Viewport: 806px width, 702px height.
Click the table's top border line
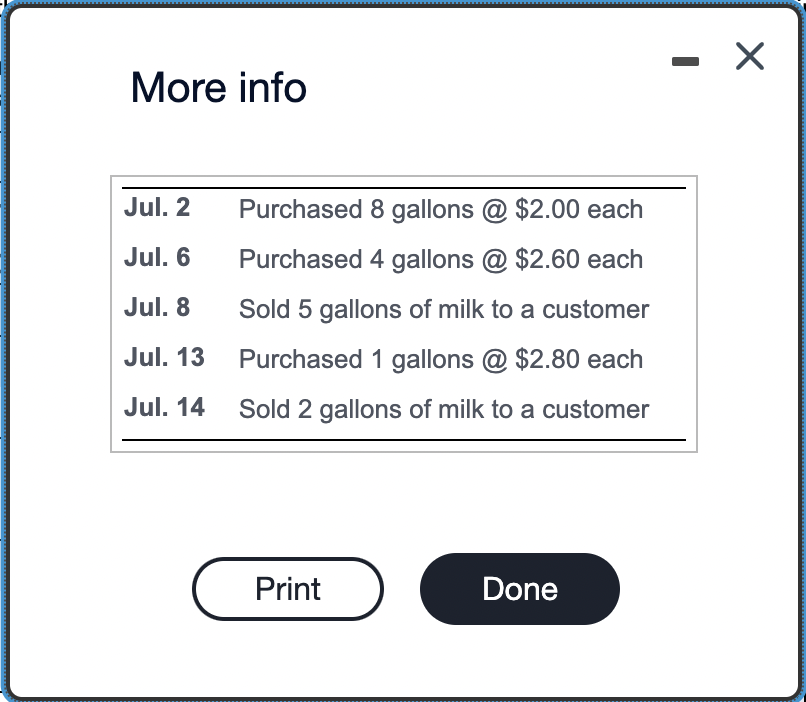[x=400, y=186]
